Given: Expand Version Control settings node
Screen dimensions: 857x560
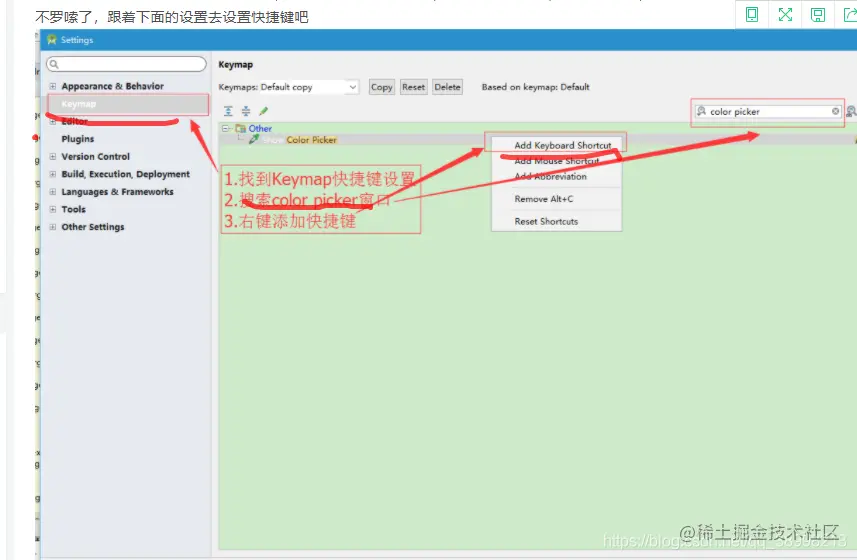Looking at the screenshot, I should (x=53, y=157).
